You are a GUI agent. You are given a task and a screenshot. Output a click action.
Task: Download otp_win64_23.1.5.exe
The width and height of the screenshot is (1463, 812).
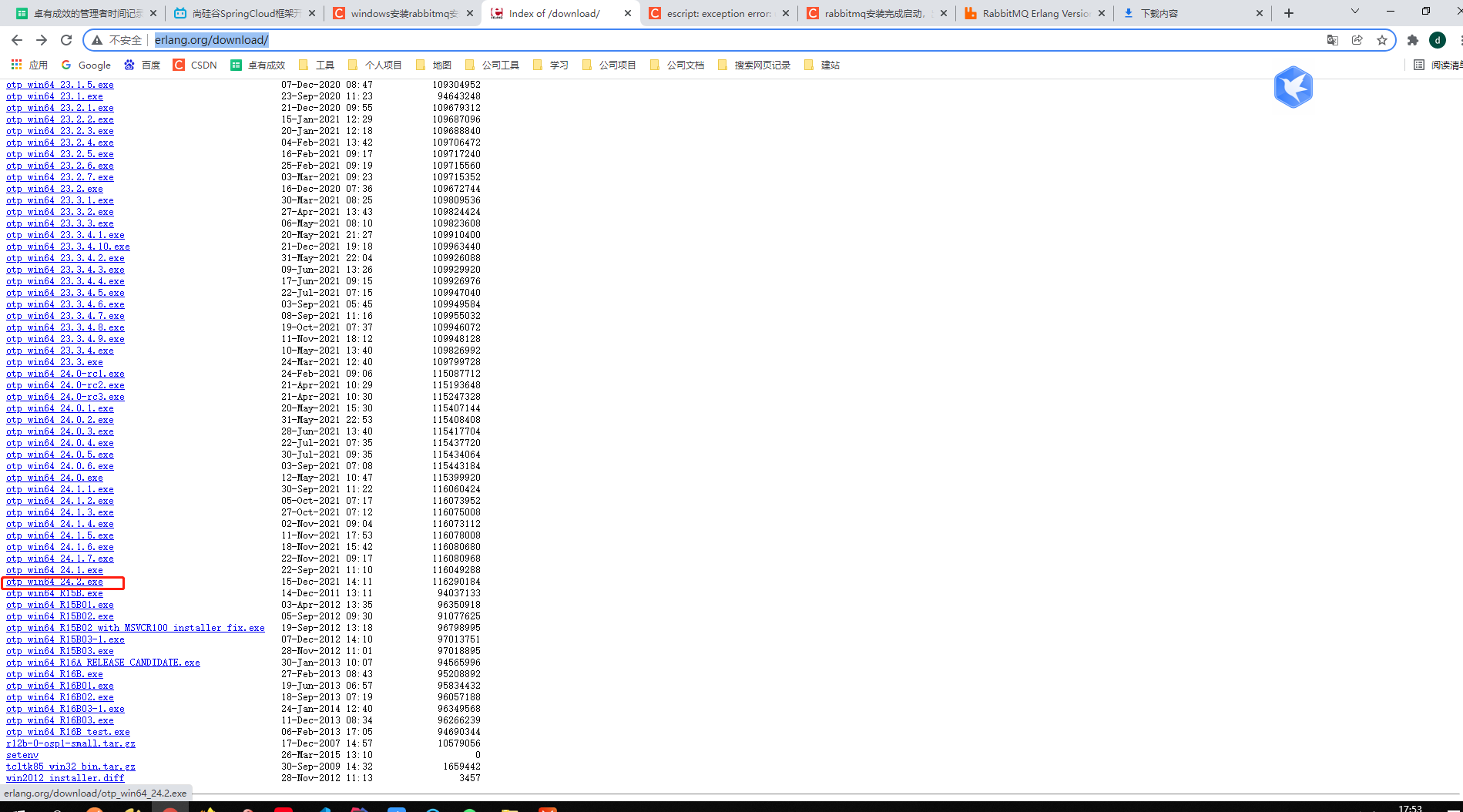coord(60,86)
